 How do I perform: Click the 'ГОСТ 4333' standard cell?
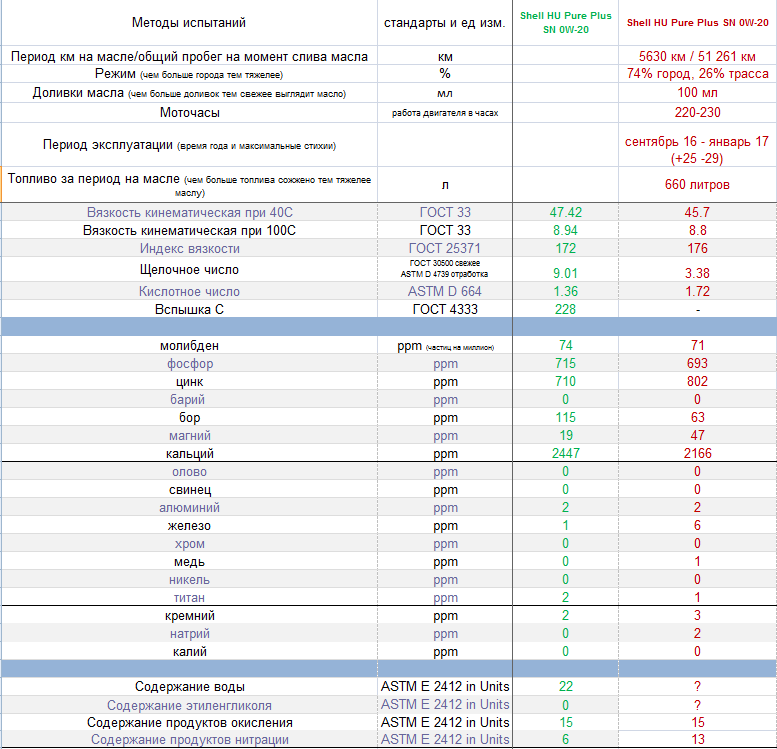click(x=445, y=310)
